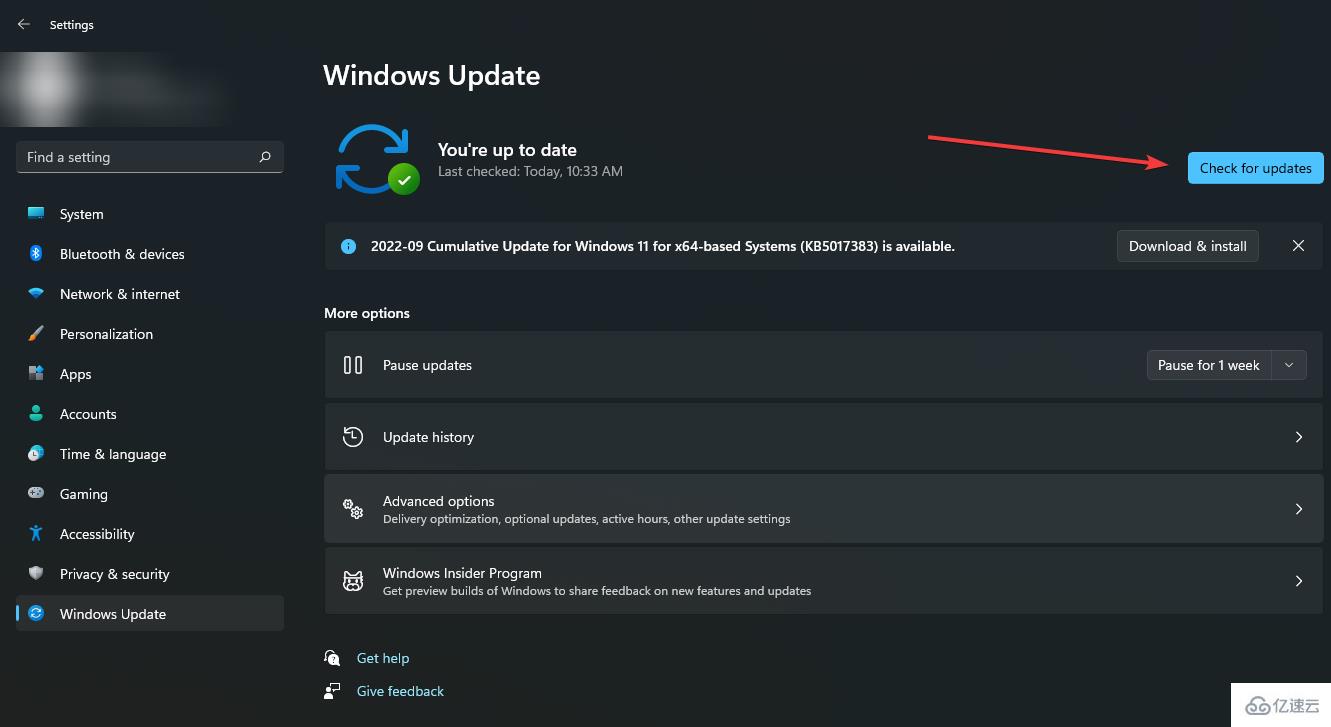Click the Accounts person icon

36,413
